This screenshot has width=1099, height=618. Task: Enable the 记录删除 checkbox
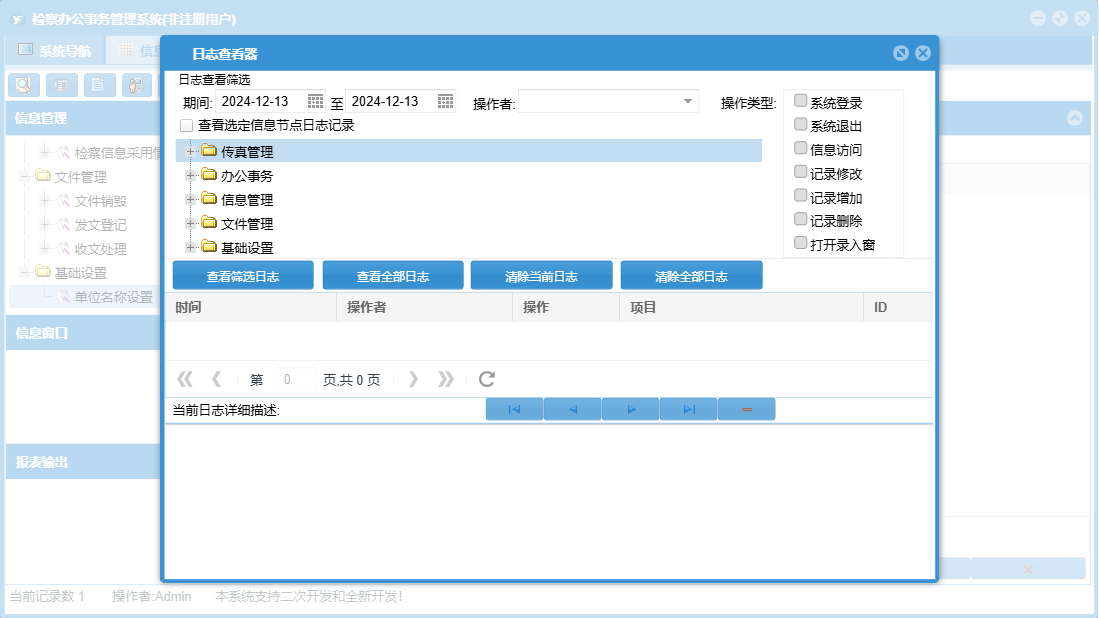(x=801, y=219)
